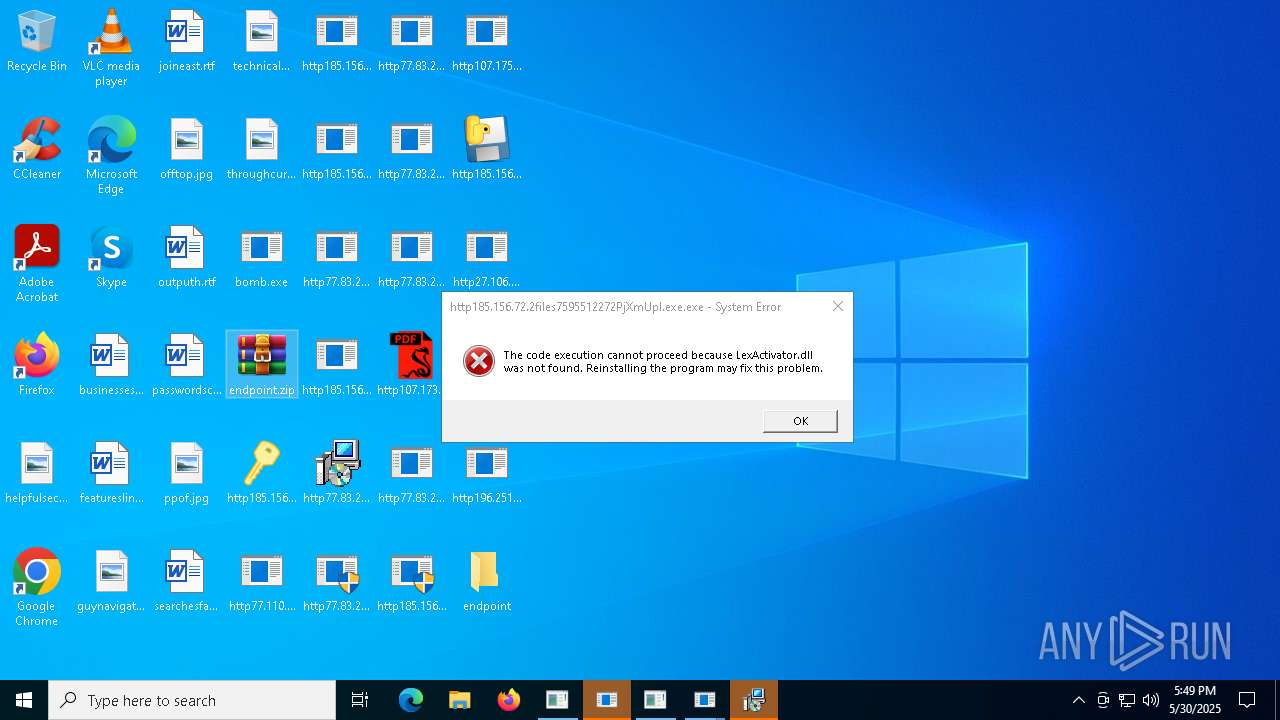The image size is (1280, 720).
Task: Switch to the installer app on taskbar
Action: click(x=754, y=700)
